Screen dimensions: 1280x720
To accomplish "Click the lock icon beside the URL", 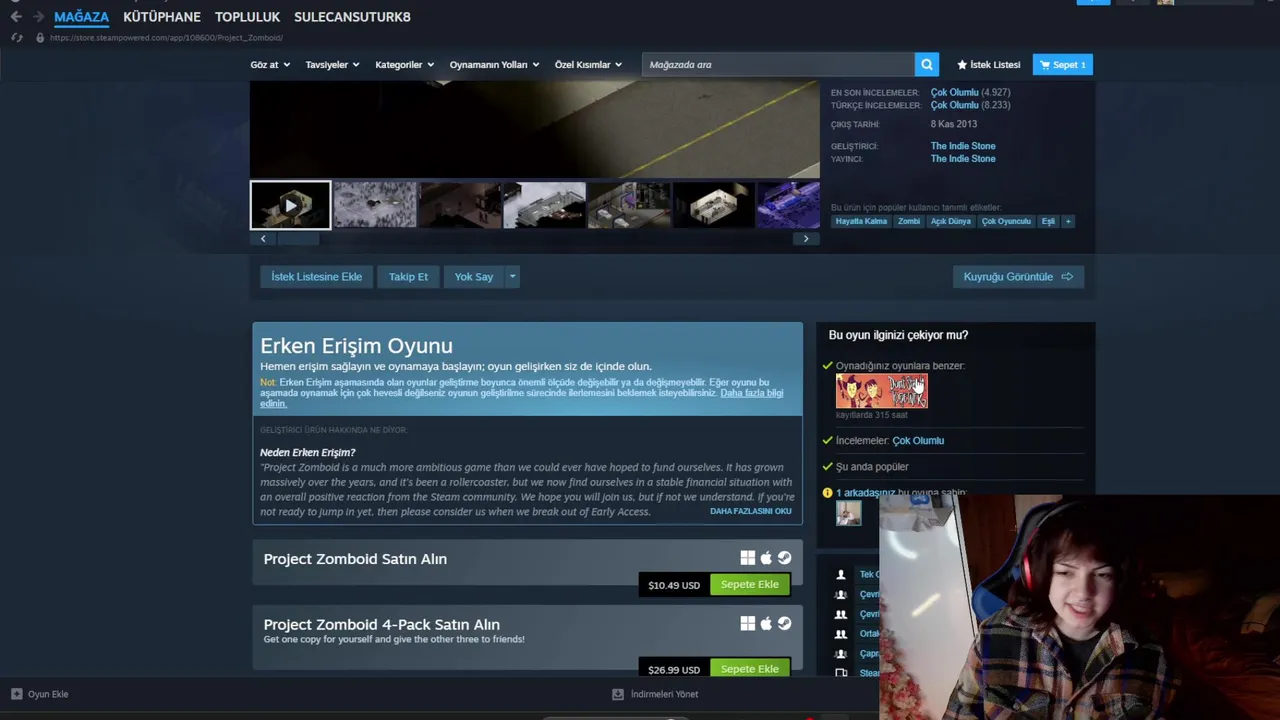I will coord(40,38).
